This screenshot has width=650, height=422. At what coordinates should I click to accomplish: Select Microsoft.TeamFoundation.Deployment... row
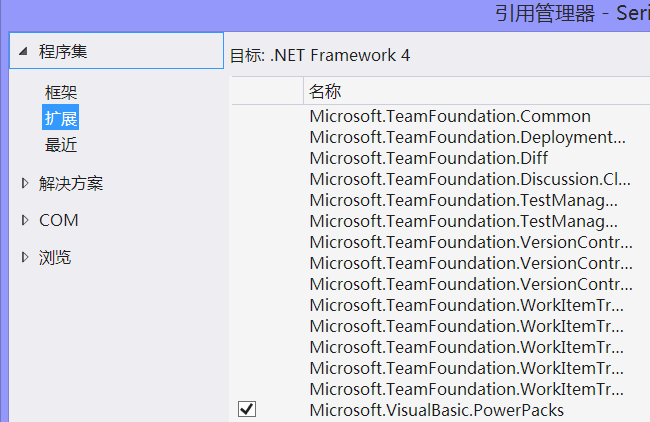click(x=468, y=137)
